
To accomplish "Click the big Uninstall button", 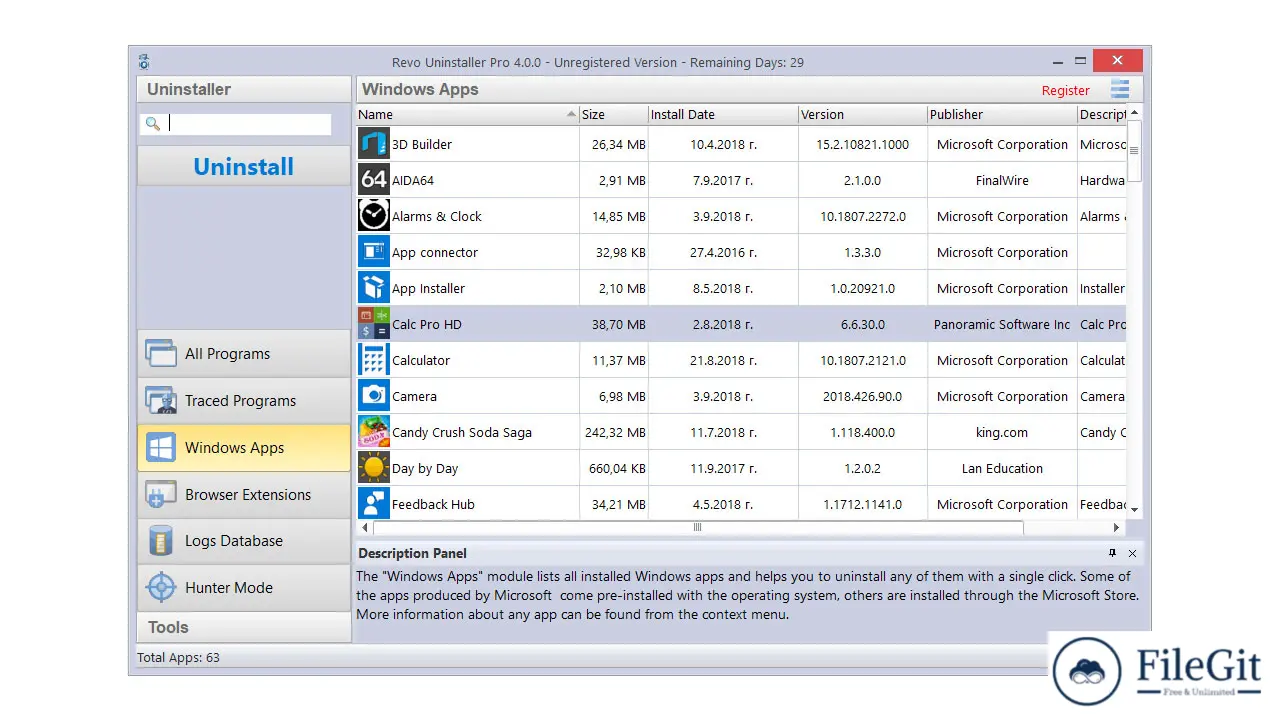I will (x=244, y=166).
